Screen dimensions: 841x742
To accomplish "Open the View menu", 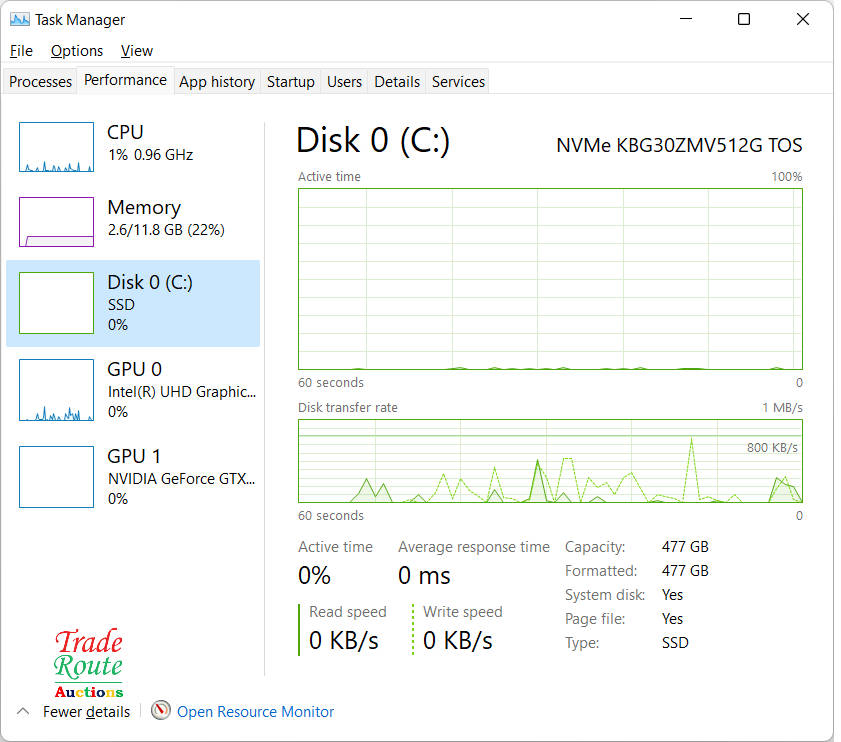I will coord(137,51).
